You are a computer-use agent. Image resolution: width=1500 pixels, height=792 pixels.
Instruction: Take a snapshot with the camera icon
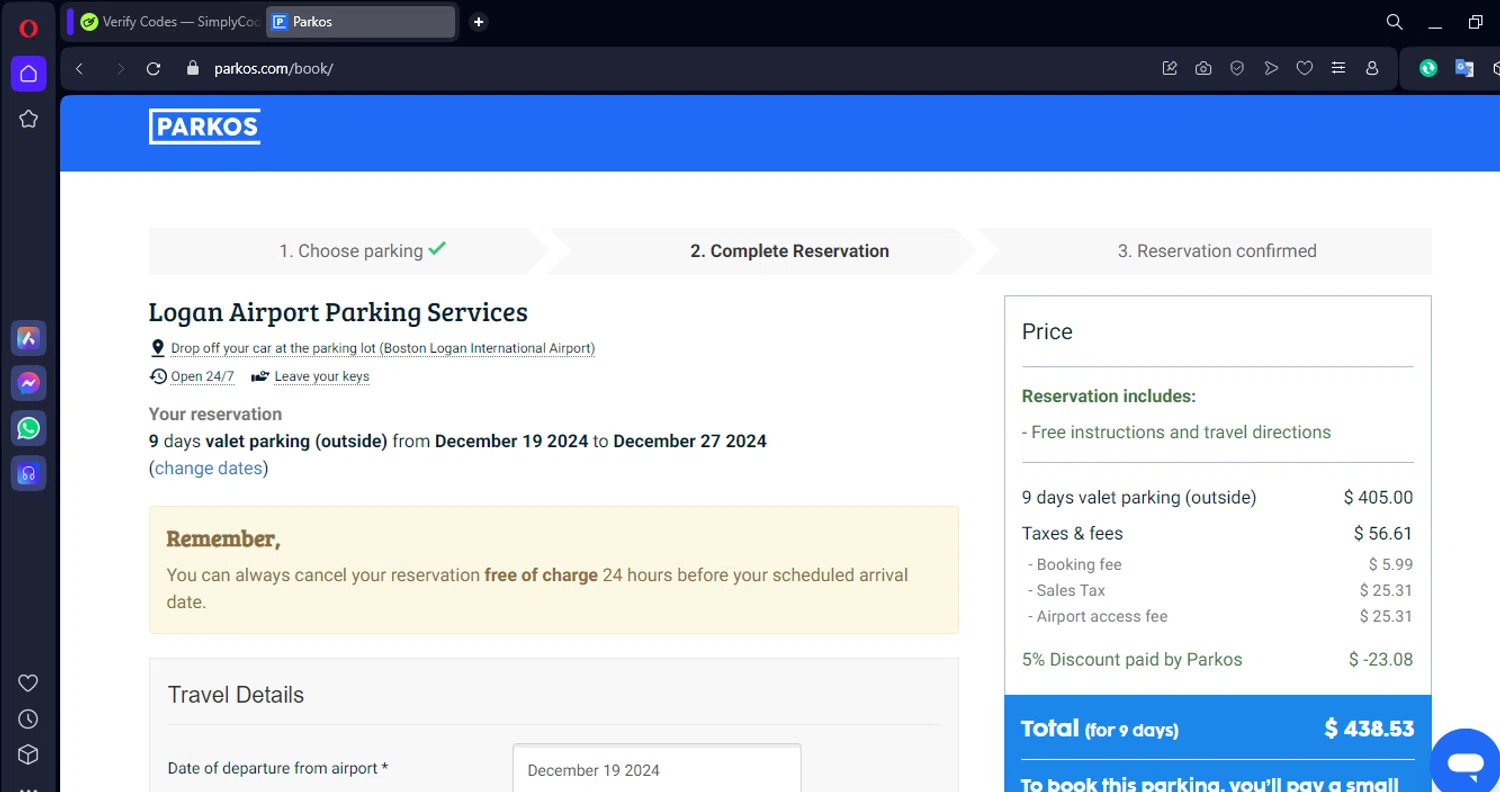click(1203, 68)
